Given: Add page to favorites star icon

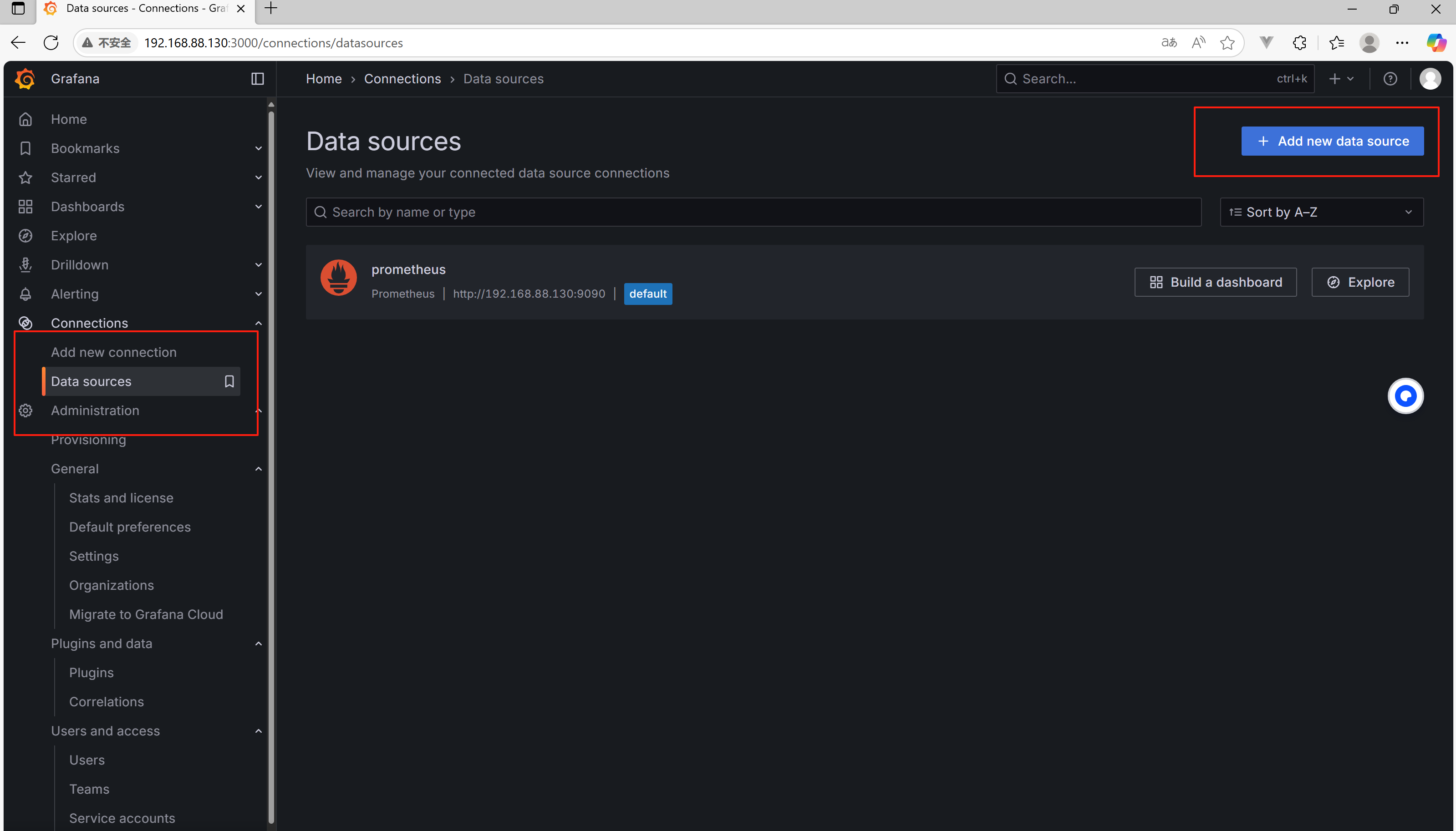Looking at the screenshot, I should (1227, 42).
